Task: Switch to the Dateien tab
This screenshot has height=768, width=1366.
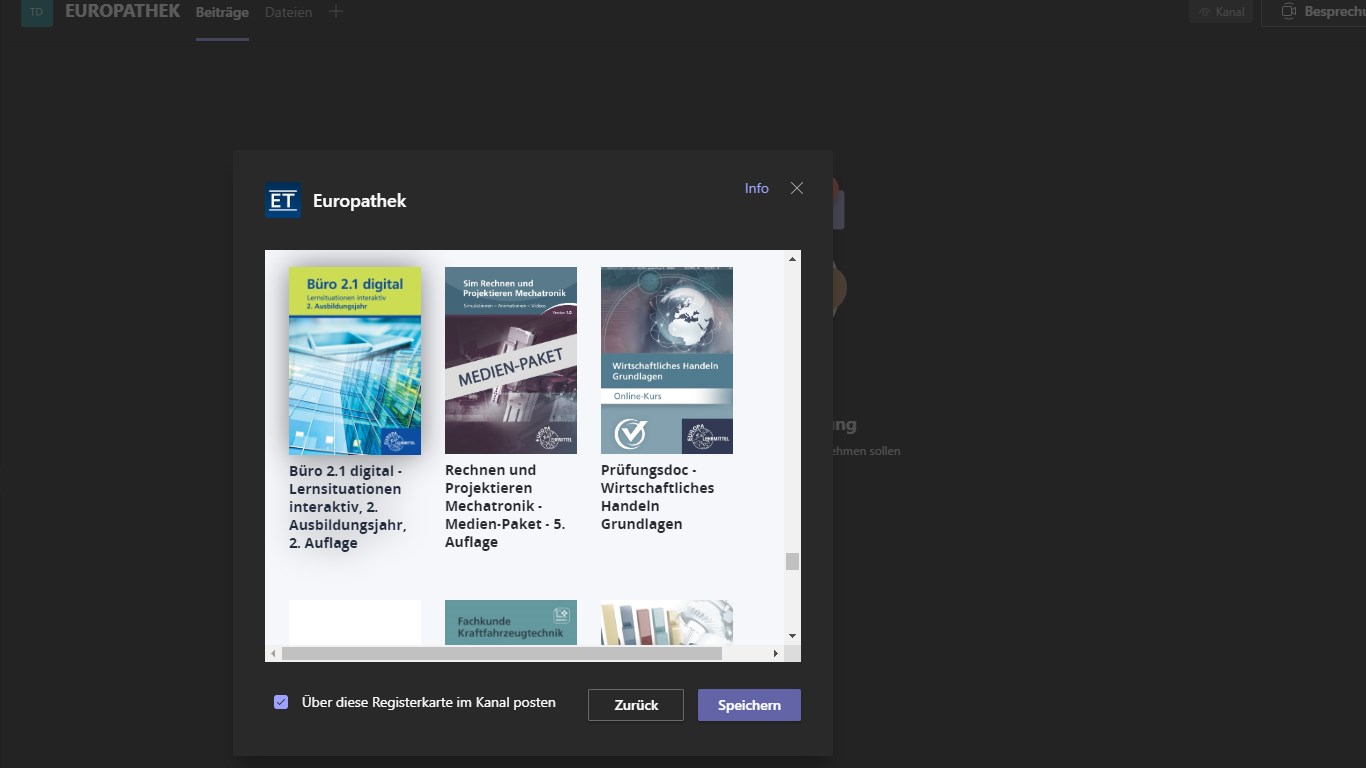Action: coord(288,13)
